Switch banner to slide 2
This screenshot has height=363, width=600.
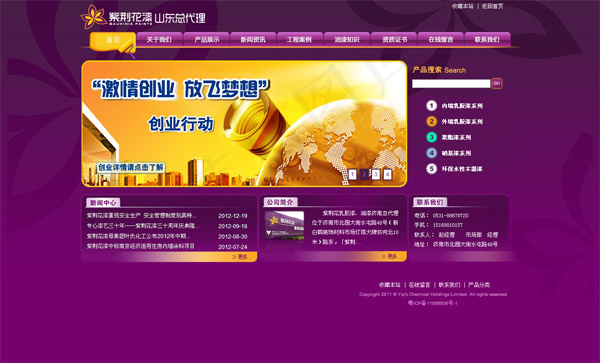point(364,175)
